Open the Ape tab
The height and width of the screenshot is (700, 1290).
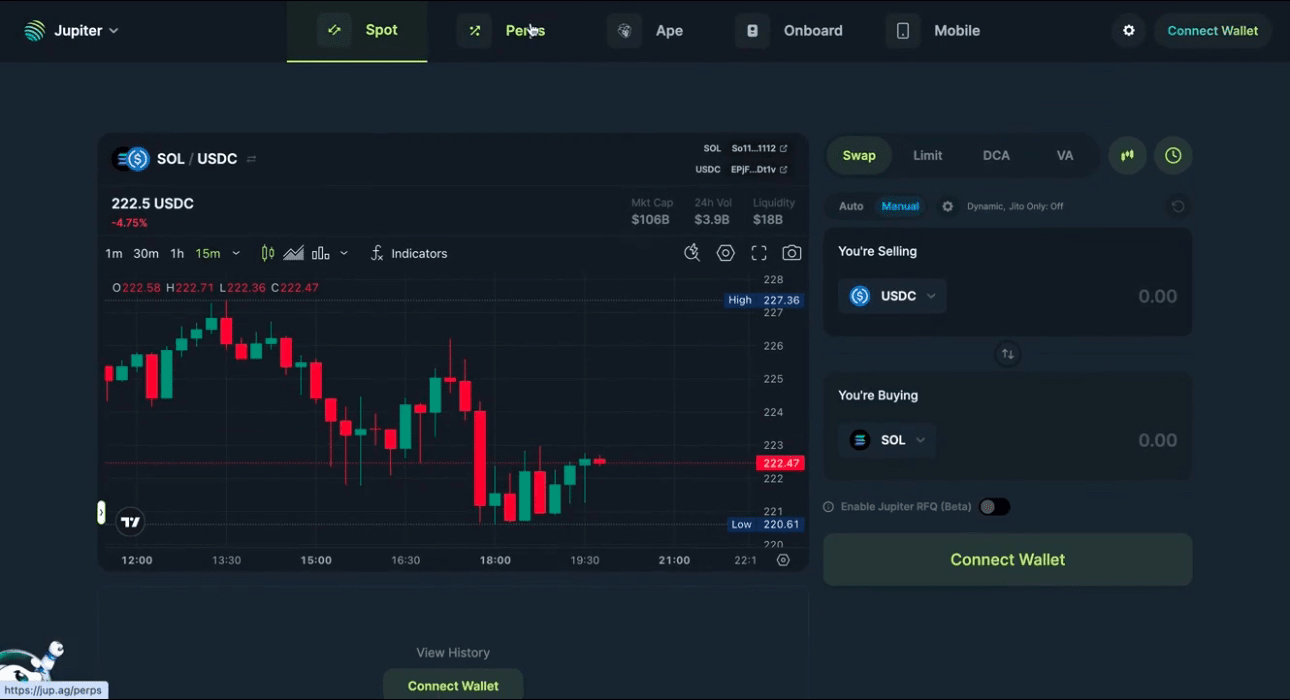coord(646,31)
